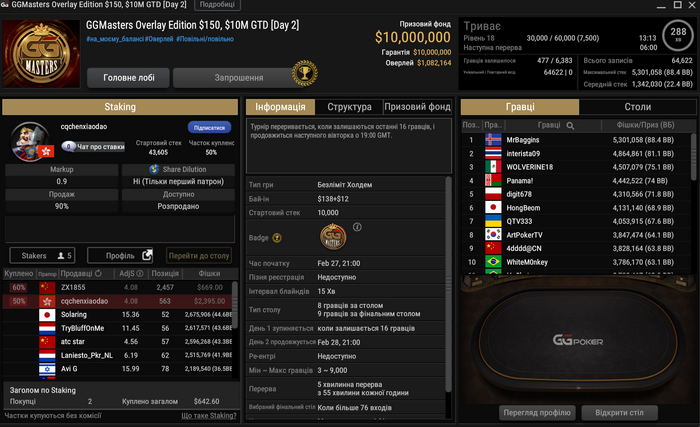Select the Solaring seller row
The image size is (700, 427).
(120, 314)
